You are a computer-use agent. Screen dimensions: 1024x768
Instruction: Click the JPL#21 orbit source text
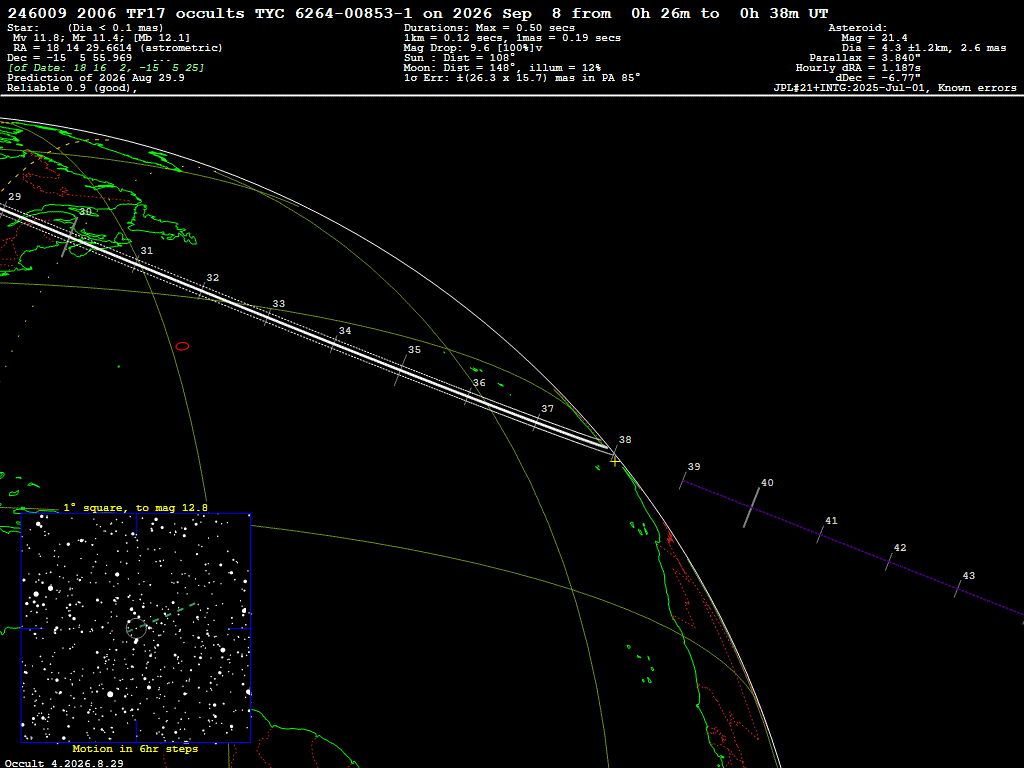tap(895, 88)
